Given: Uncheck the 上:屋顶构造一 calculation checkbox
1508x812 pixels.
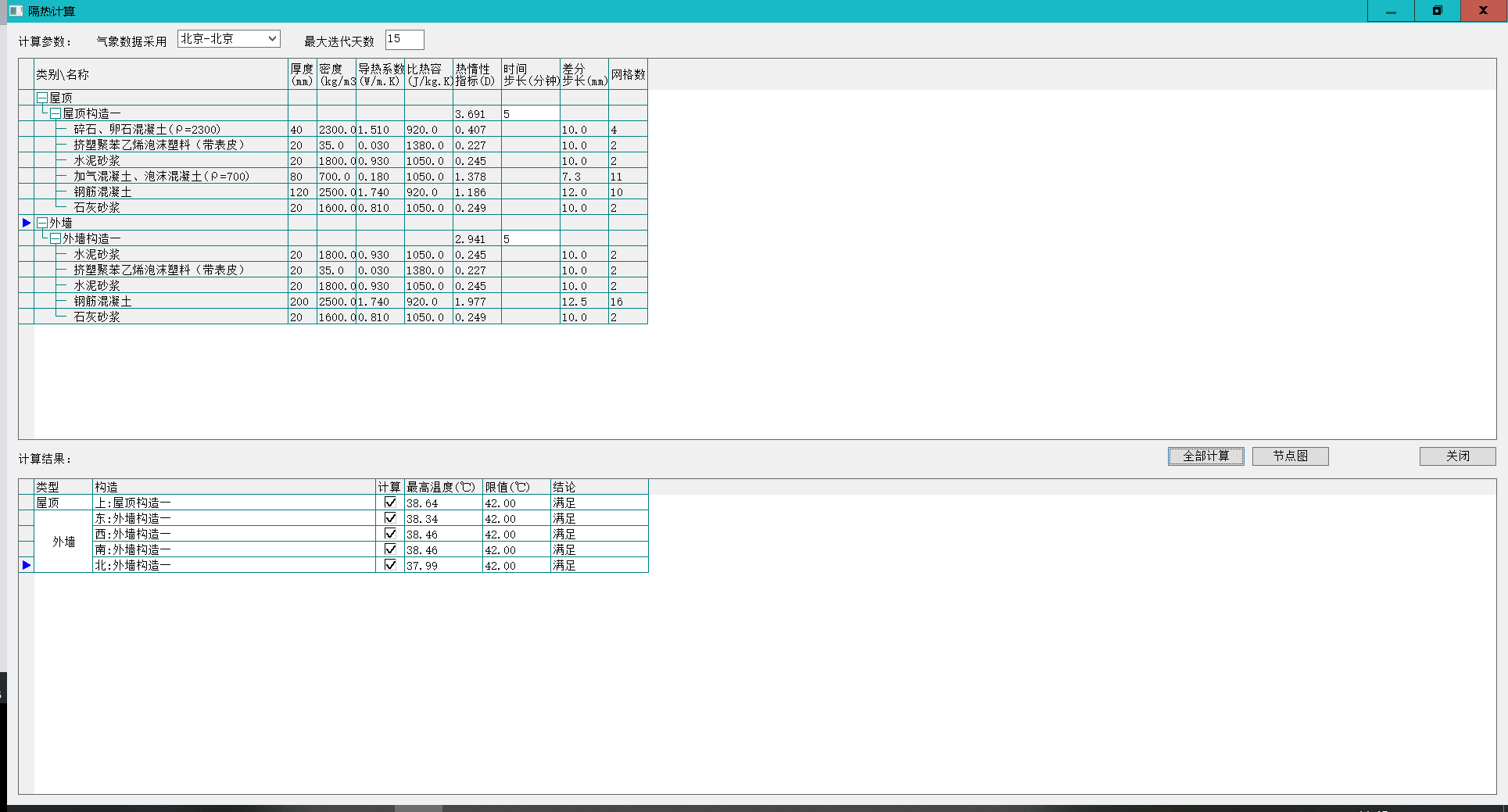Looking at the screenshot, I should coord(390,503).
